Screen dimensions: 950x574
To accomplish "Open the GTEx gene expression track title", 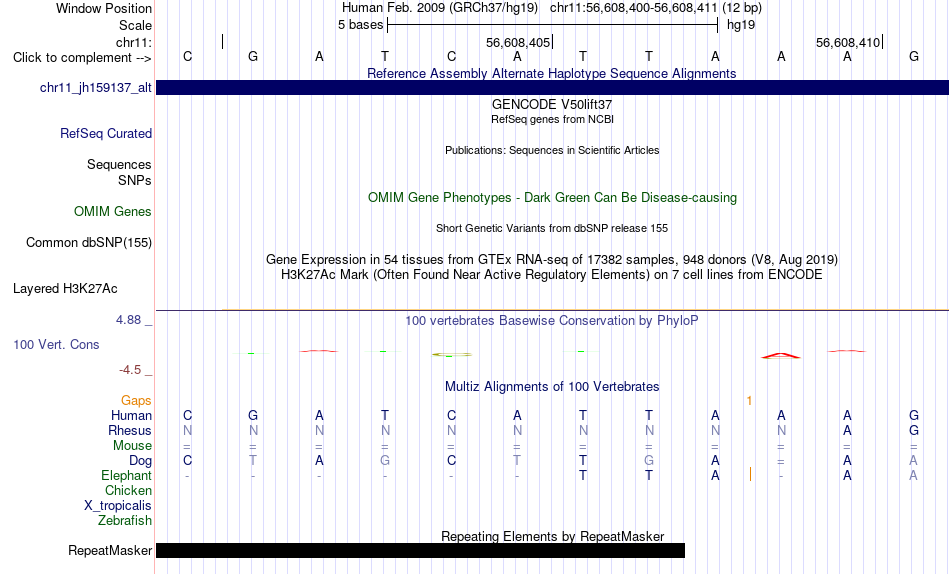I will [552, 259].
